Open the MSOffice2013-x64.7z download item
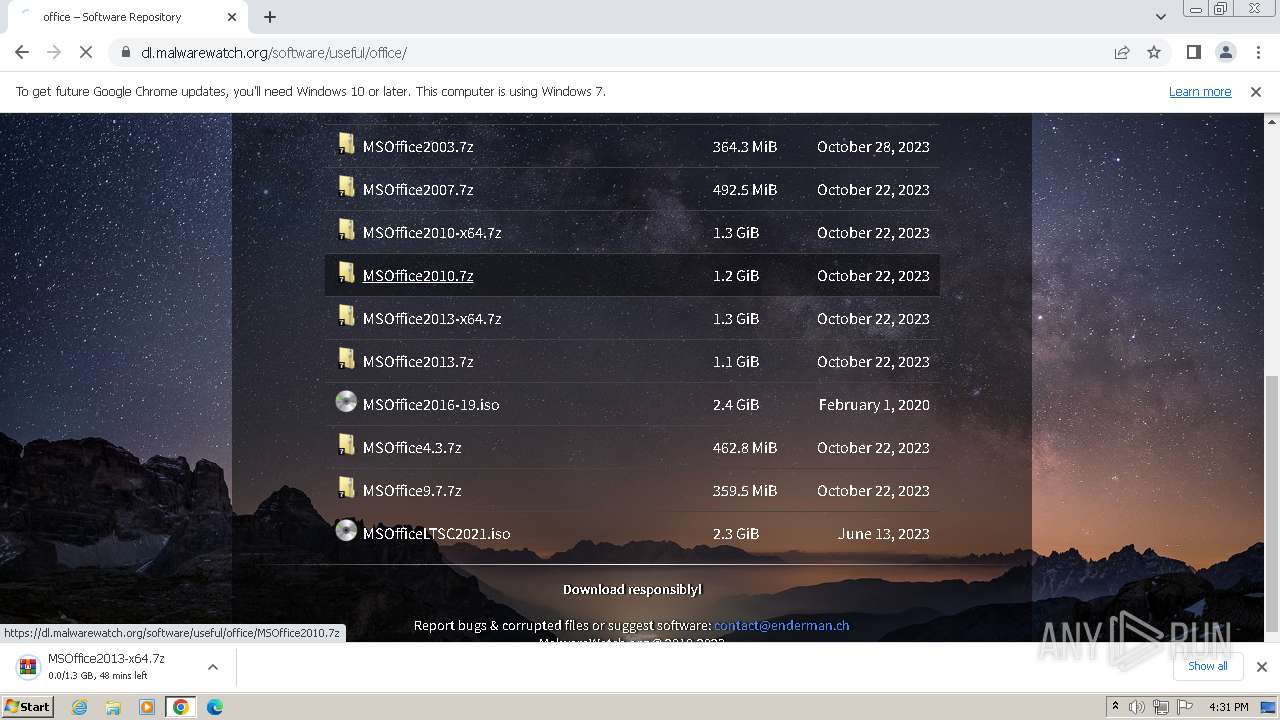Screen dimensions: 1280x720 105,667
